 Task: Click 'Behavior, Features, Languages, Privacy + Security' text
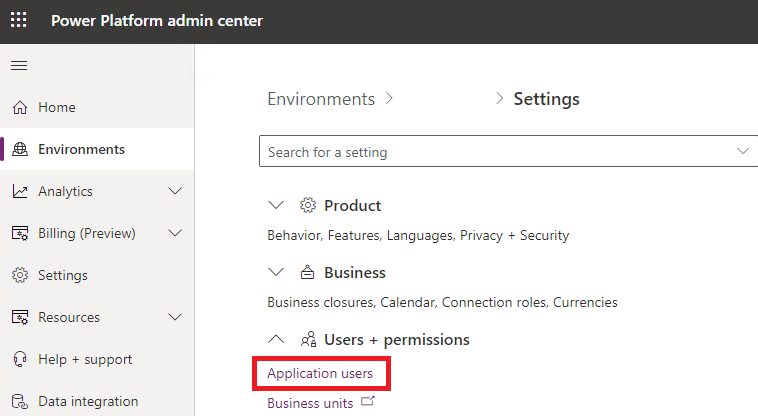click(x=418, y=235)
